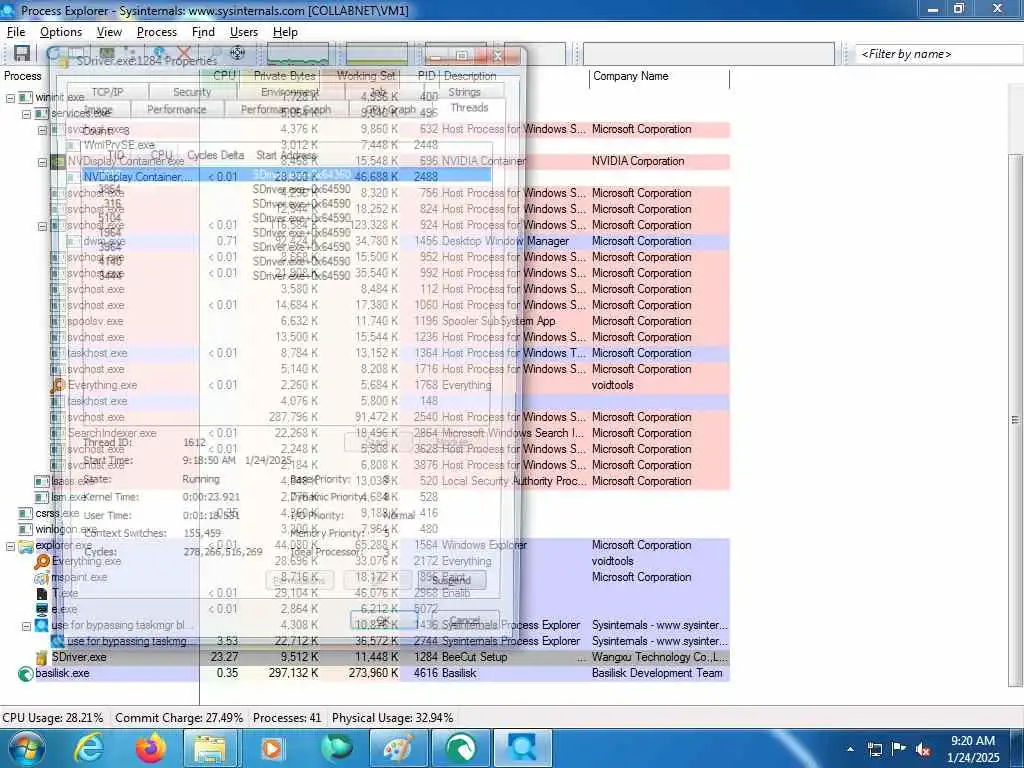The width and height of the screenshot is (1024, 768).
Task: Click the csrss.exe process icon
Action: (x=25, y=513)
